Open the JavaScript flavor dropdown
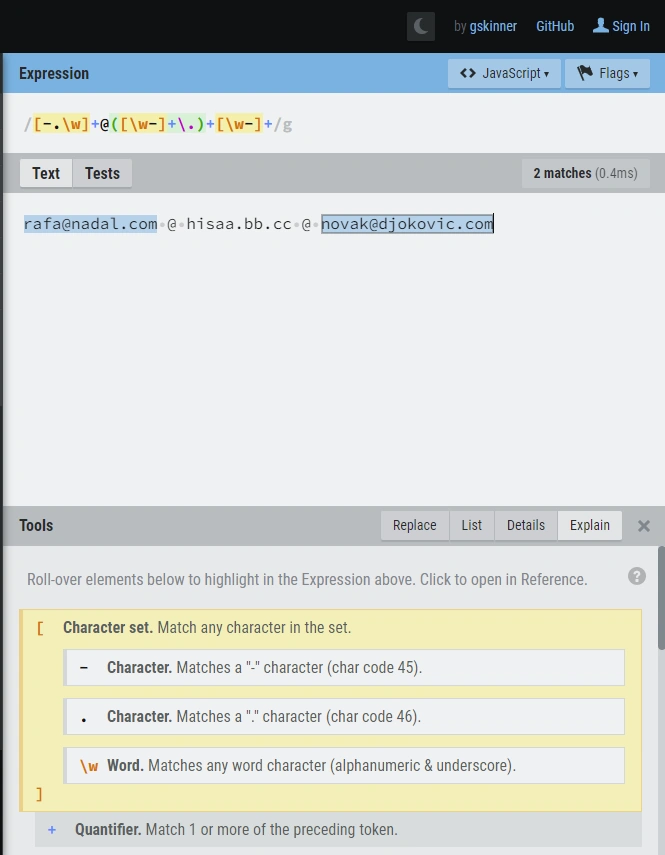Image resolution: width=665 pixels, height=855 pixels. (x=504, y=73)
